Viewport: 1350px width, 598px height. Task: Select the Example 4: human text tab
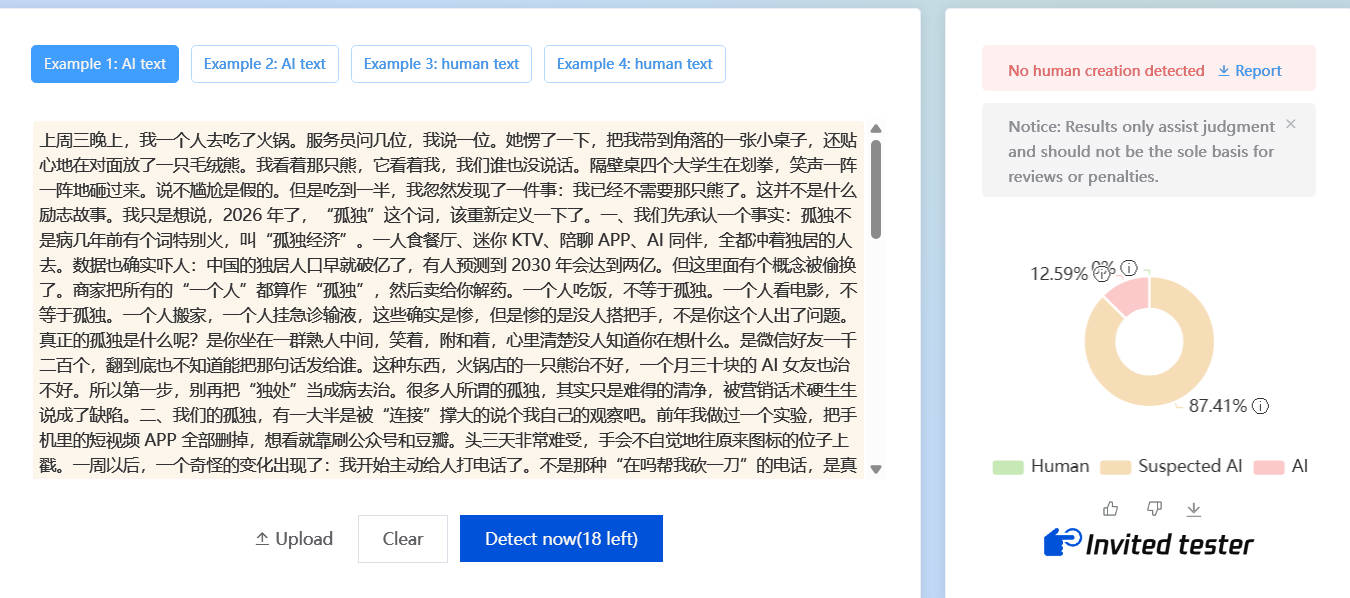click(634, 64)
